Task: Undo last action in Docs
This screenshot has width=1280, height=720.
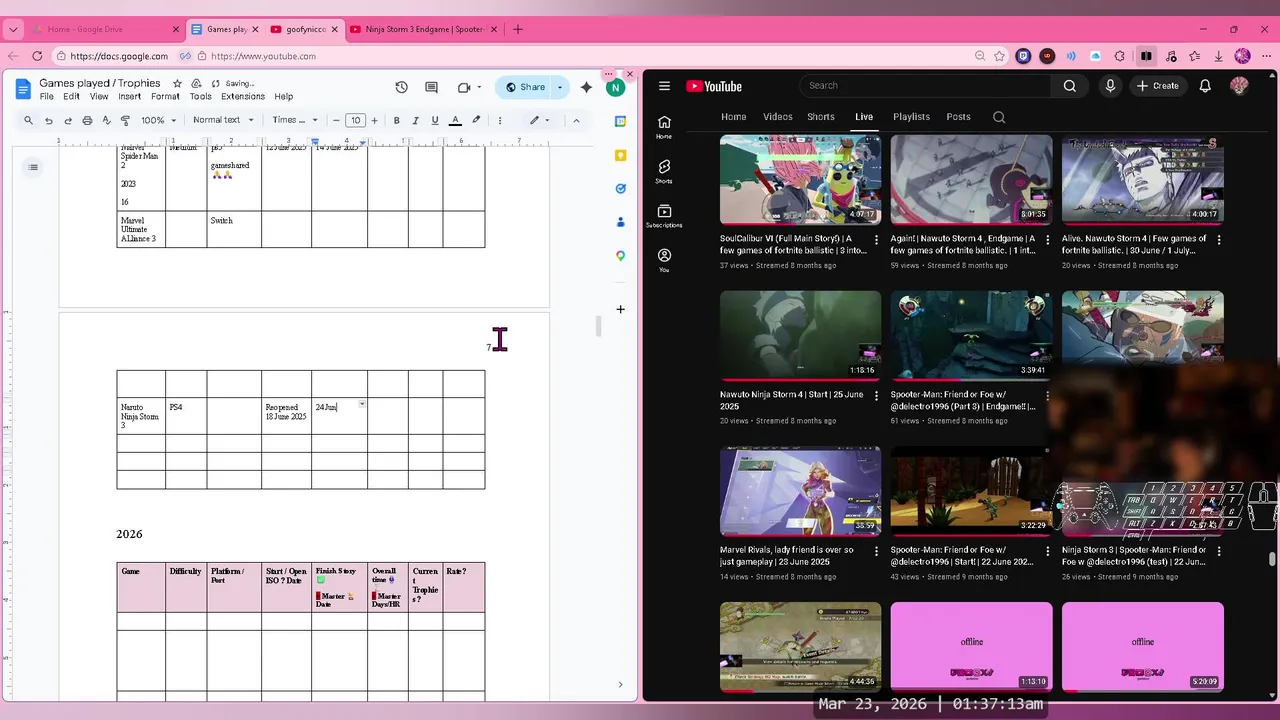Action: pyautogui.click(x=48, y=120)
